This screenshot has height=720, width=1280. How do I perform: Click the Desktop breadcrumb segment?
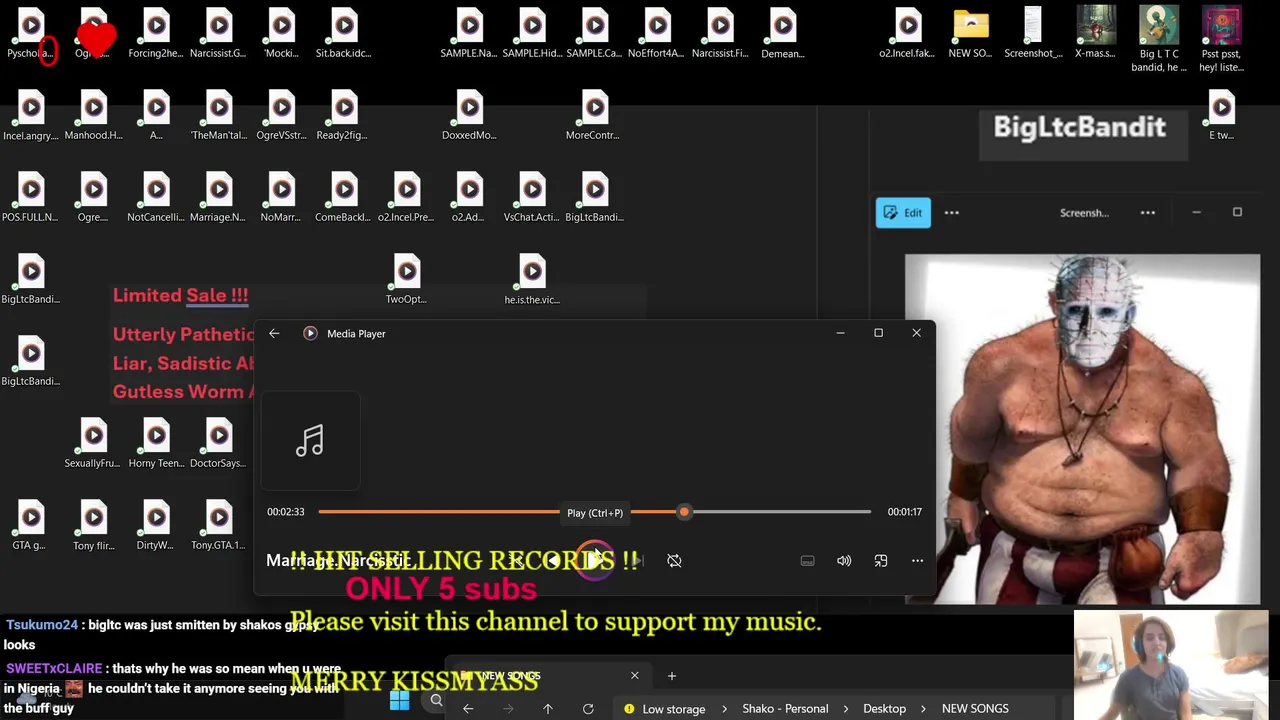pos(884,709)
